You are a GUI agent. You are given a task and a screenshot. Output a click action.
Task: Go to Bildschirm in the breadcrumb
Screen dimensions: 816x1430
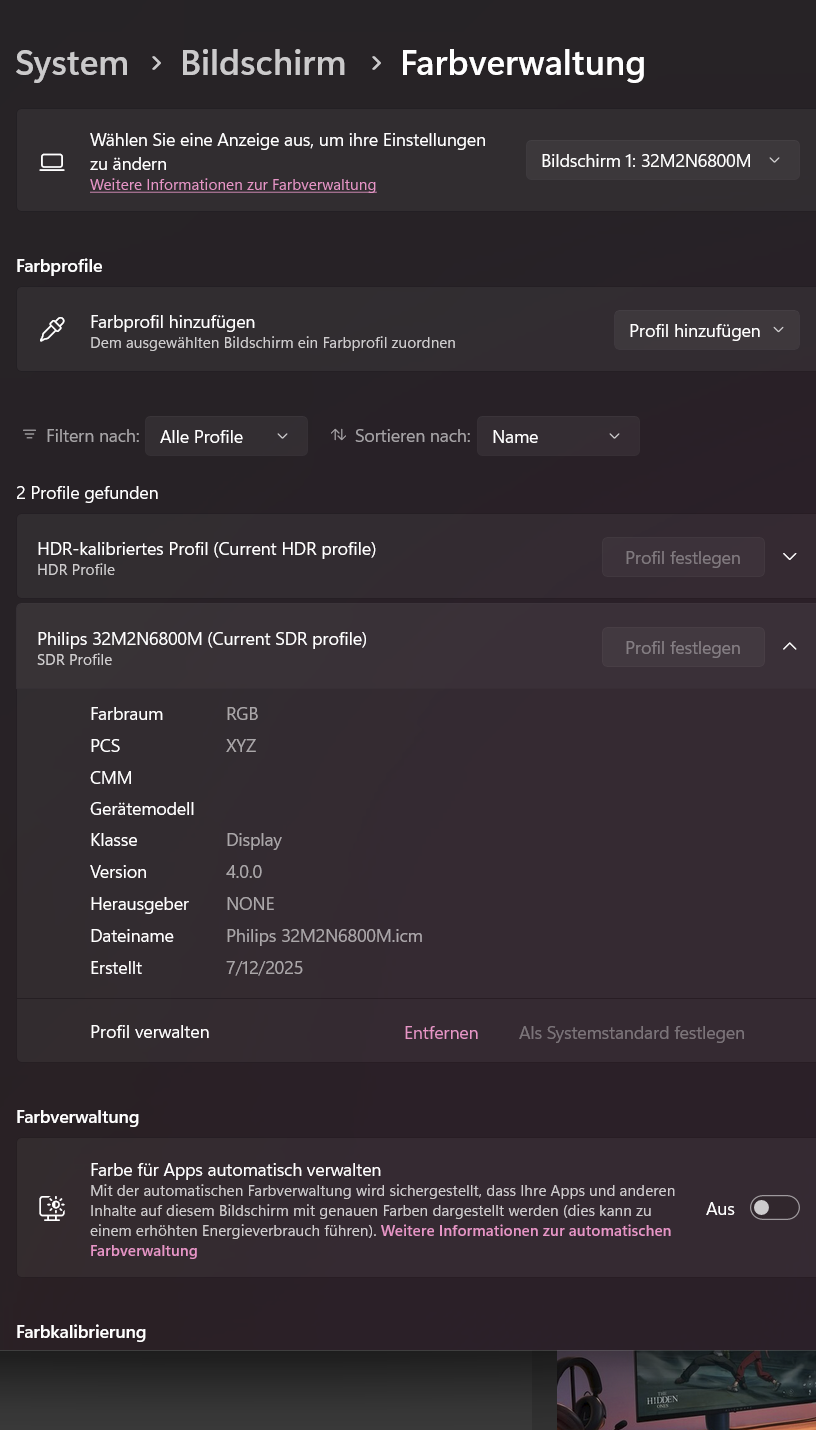pyautogui.click(x=263, y=63)
